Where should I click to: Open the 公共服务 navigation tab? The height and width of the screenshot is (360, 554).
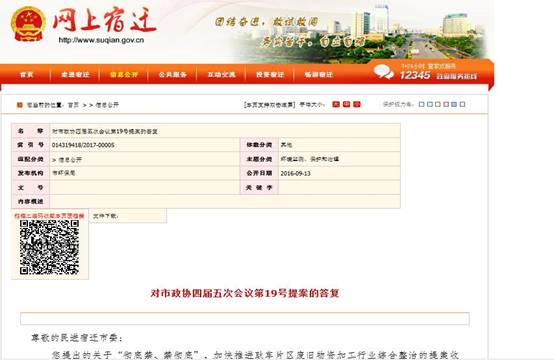(172, 75)
